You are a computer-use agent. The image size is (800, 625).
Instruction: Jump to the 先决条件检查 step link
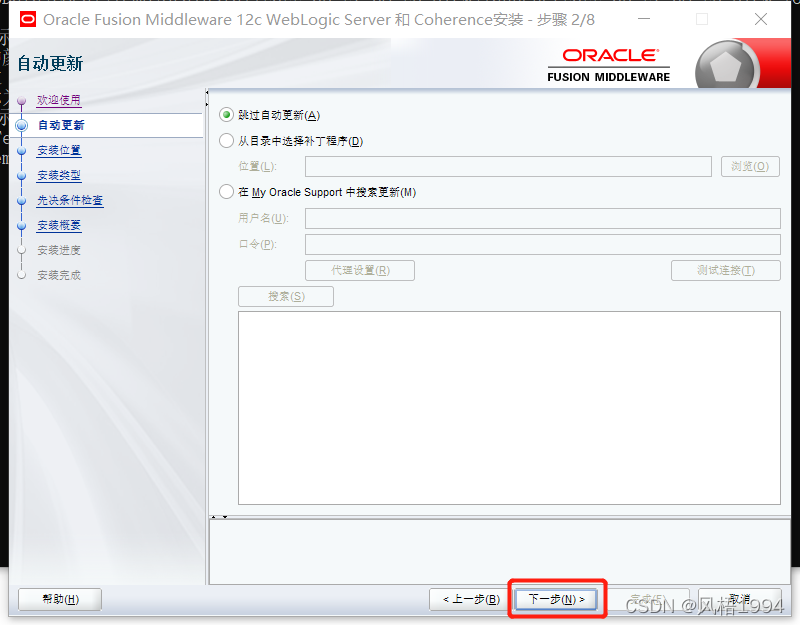[70, 200]
